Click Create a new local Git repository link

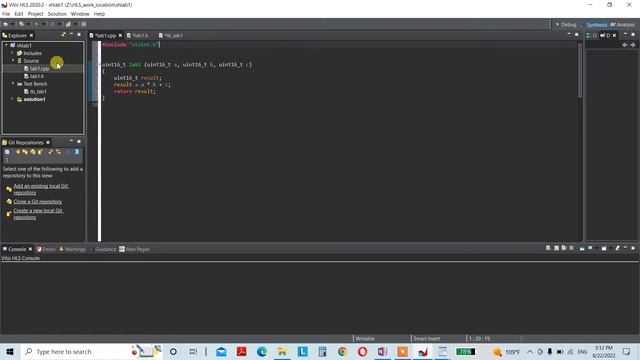tap(38, 214)
